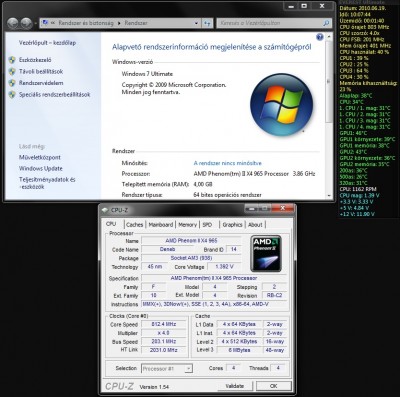Click the Brand ID value 14

pos(233,249)
